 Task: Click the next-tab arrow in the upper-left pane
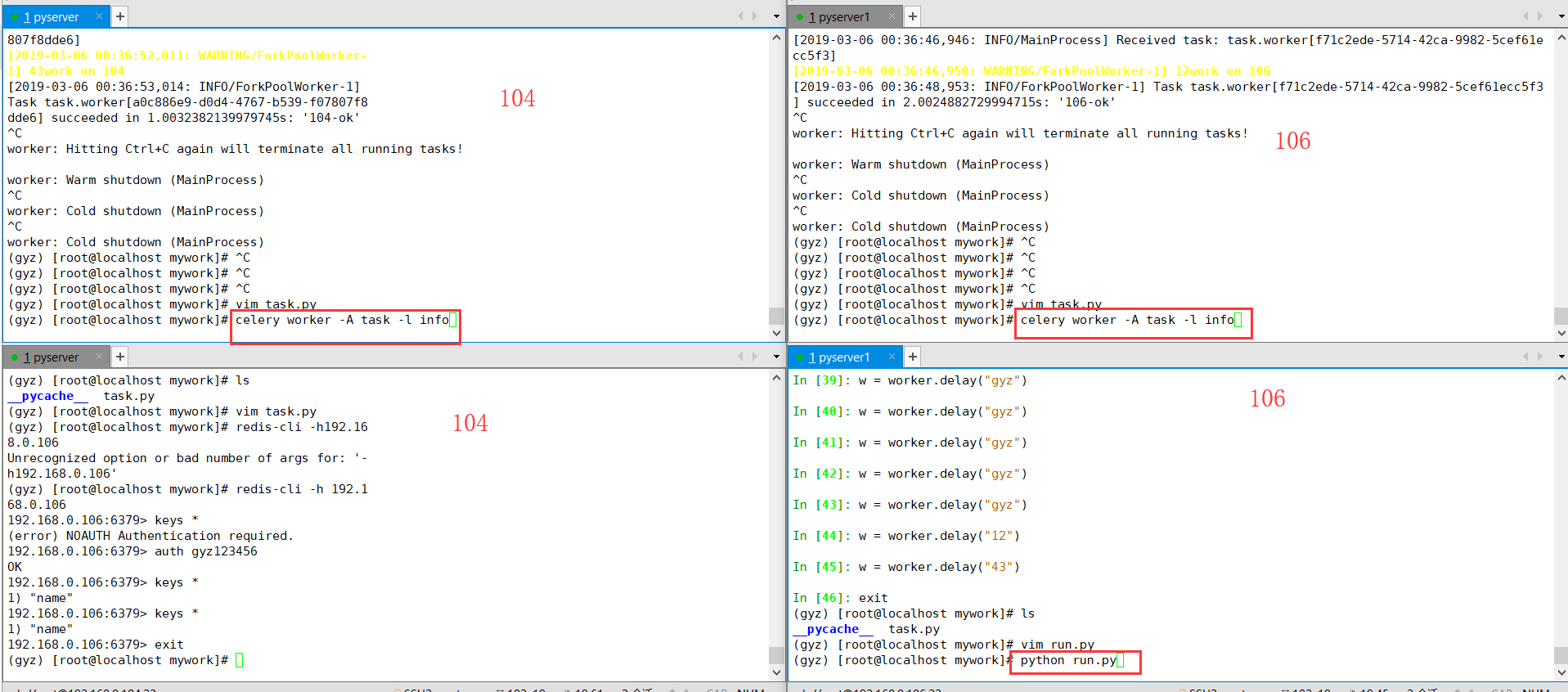tap(755, 16)
